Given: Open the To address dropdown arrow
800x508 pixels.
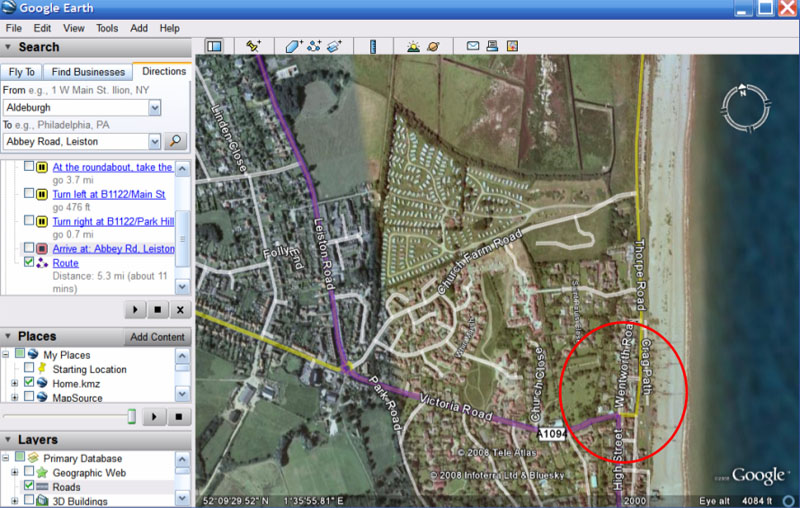Looking at the screenshot, I should click(x=155, y=141).
